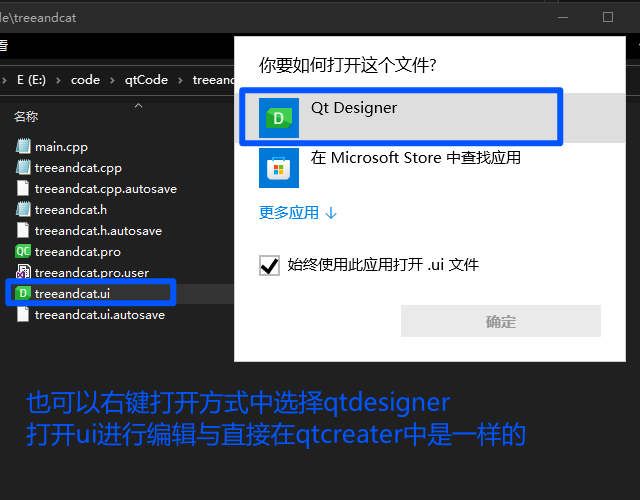Select treeandcat.pro file name

pyautogui.click(x=78, y=252)
